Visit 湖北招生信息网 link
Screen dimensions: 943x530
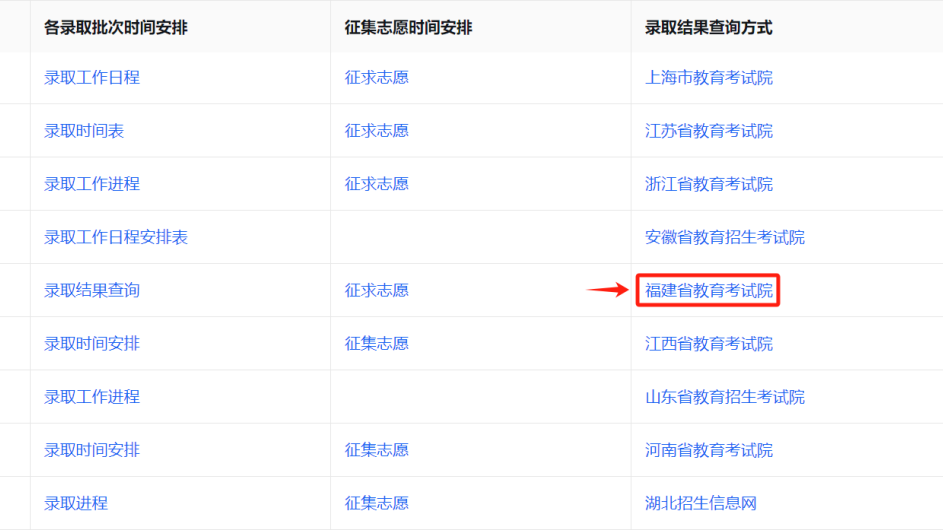[x=701, y=503]
